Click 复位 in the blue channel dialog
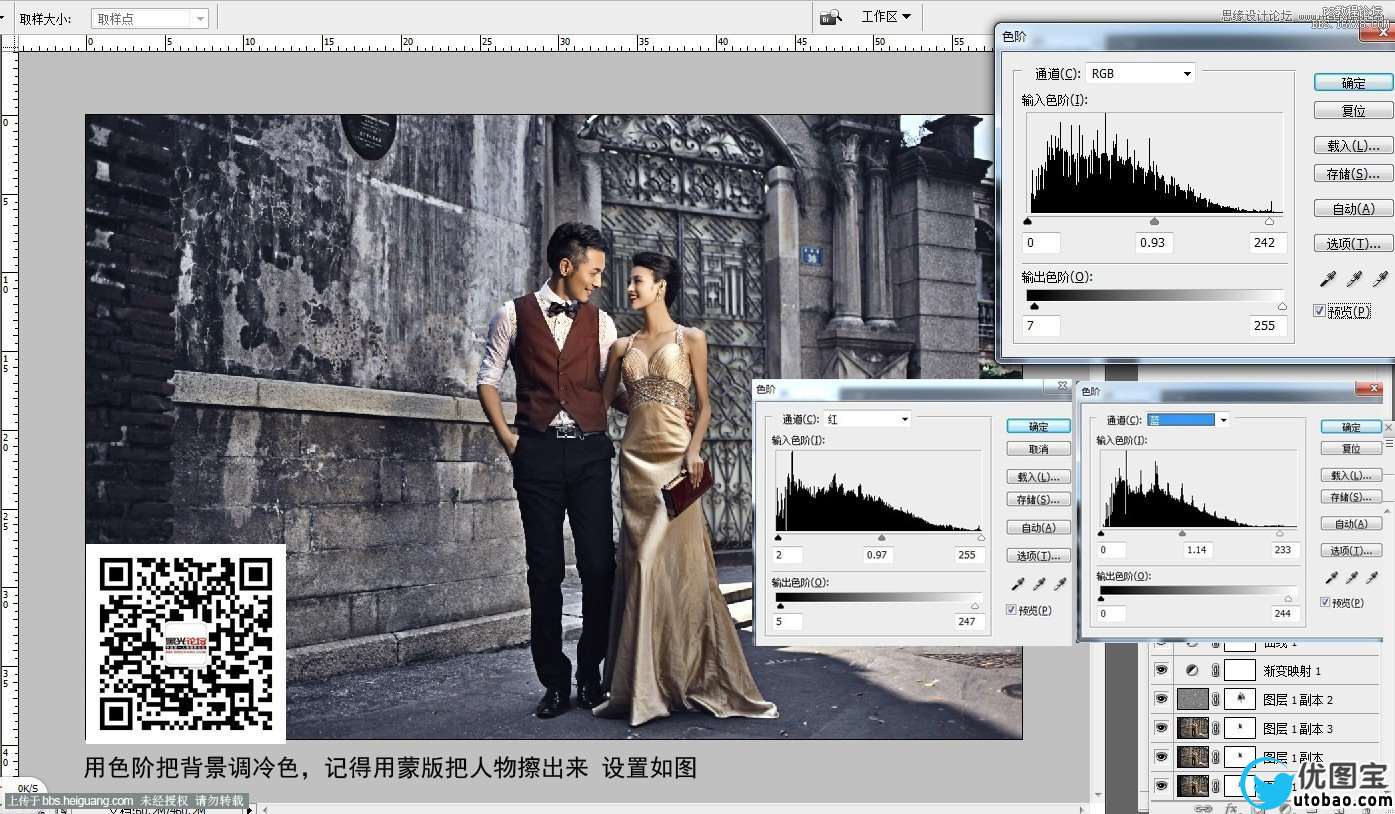This screenshot has width=1395, height=814. tap(1351, 449)
